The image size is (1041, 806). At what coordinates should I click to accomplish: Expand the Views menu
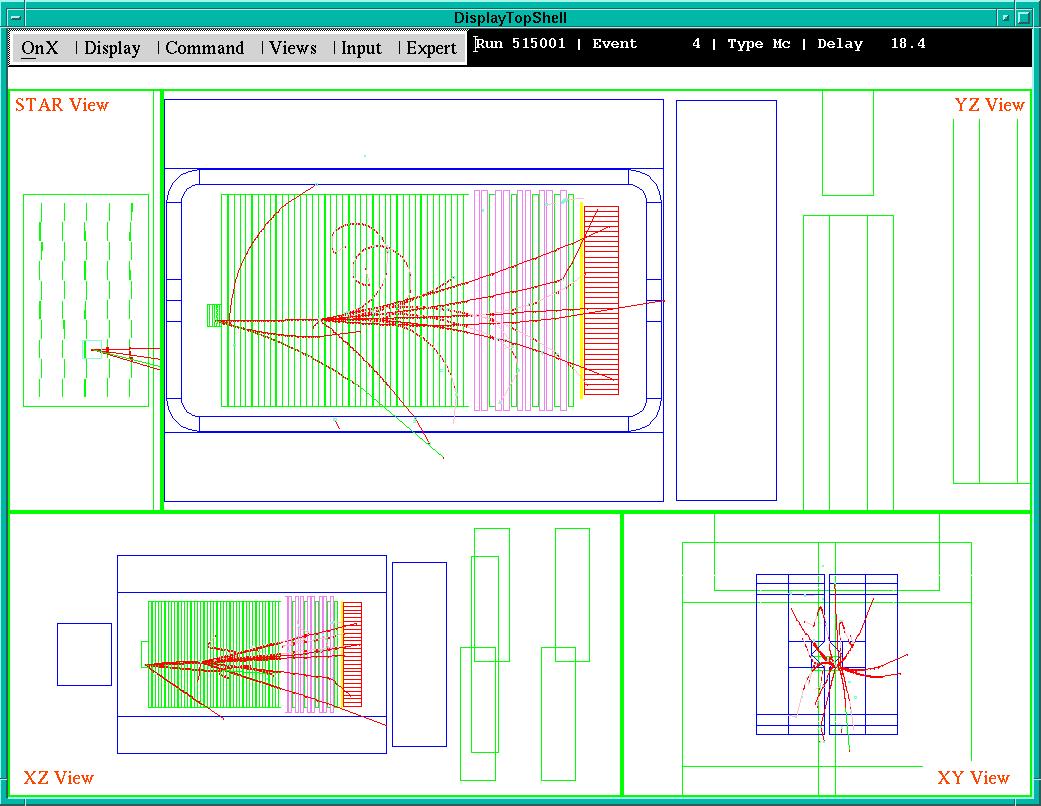pyautogui.click(x=293, y=48)
